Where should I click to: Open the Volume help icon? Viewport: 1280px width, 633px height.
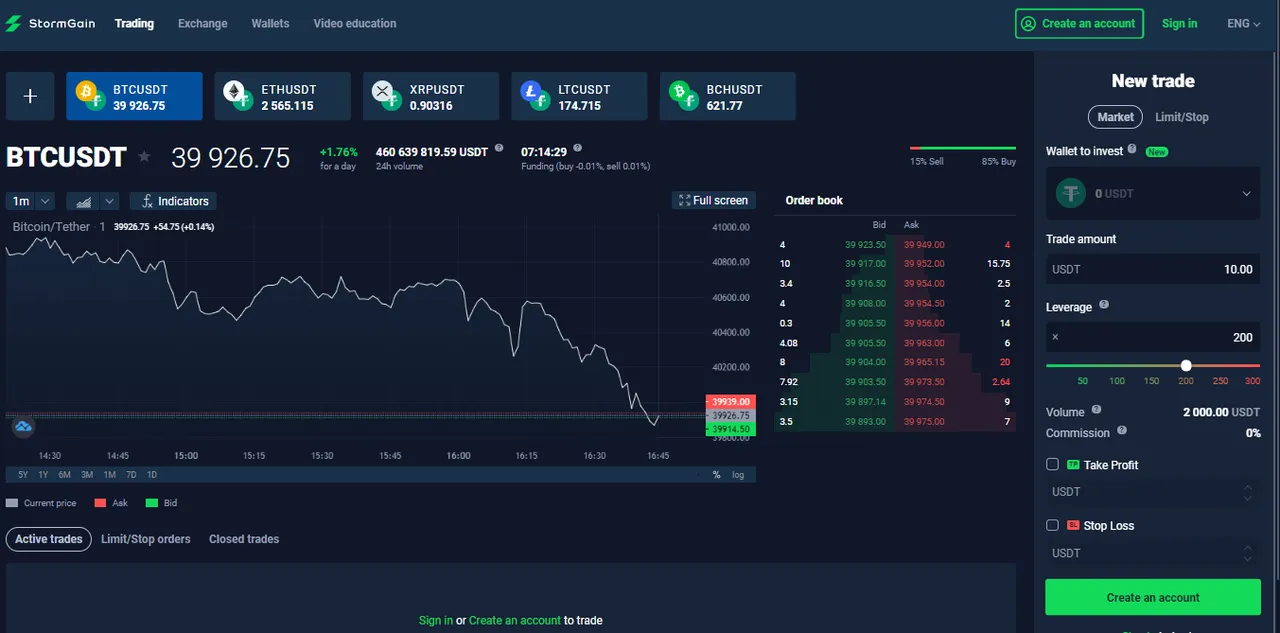1096,410
